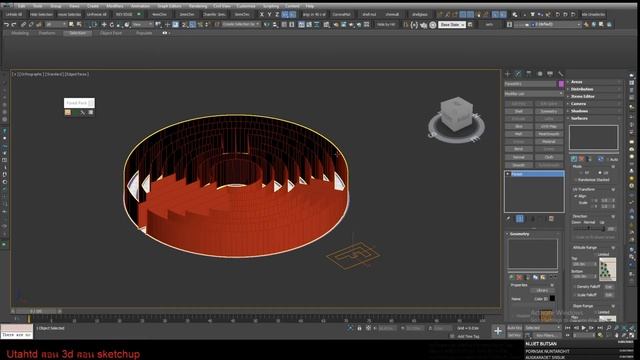Expand the Camera rollout
The image size is (640, 360).
coord(595,104)
